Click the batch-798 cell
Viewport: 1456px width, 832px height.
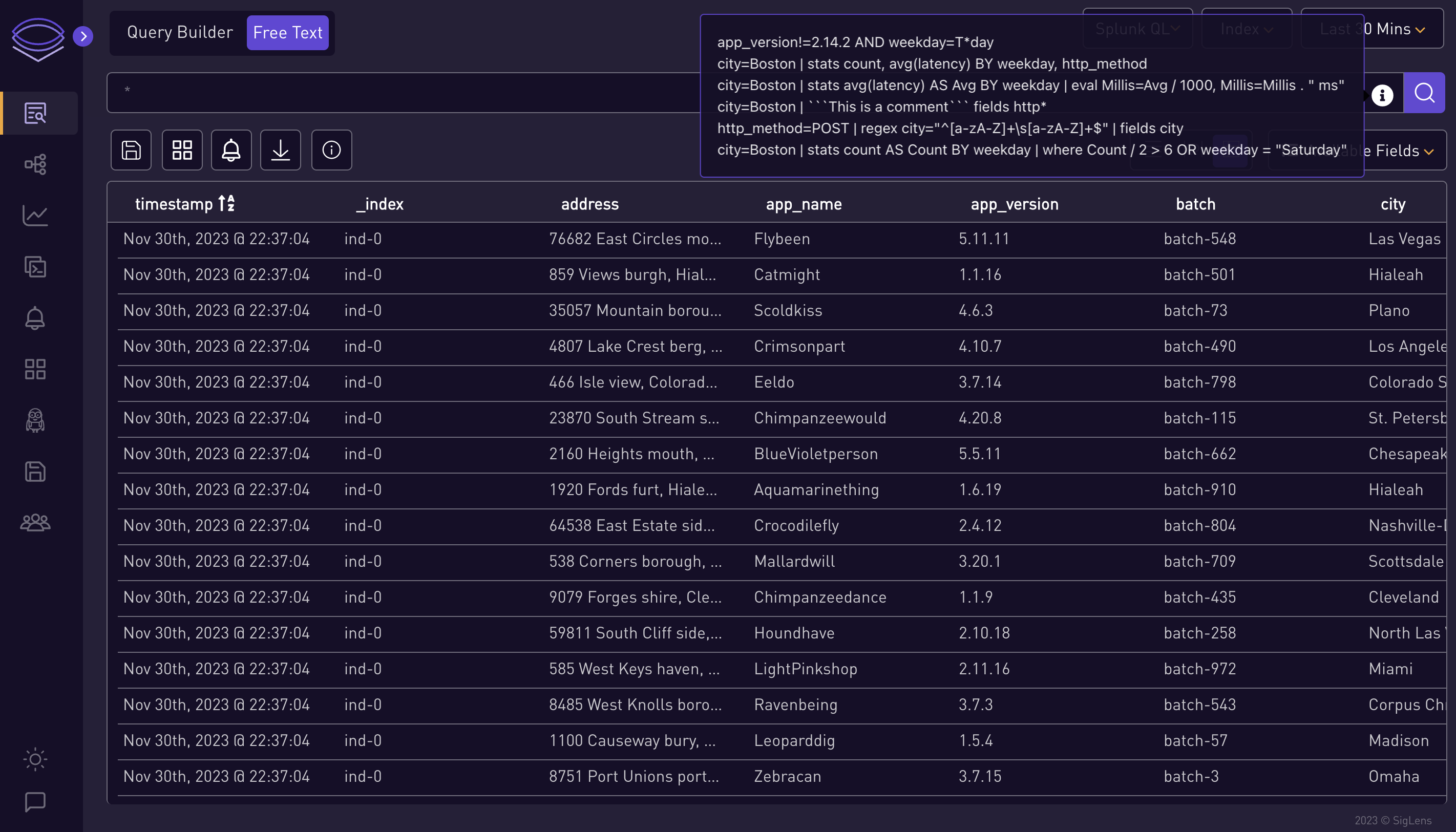click(x=1200, y=382)
